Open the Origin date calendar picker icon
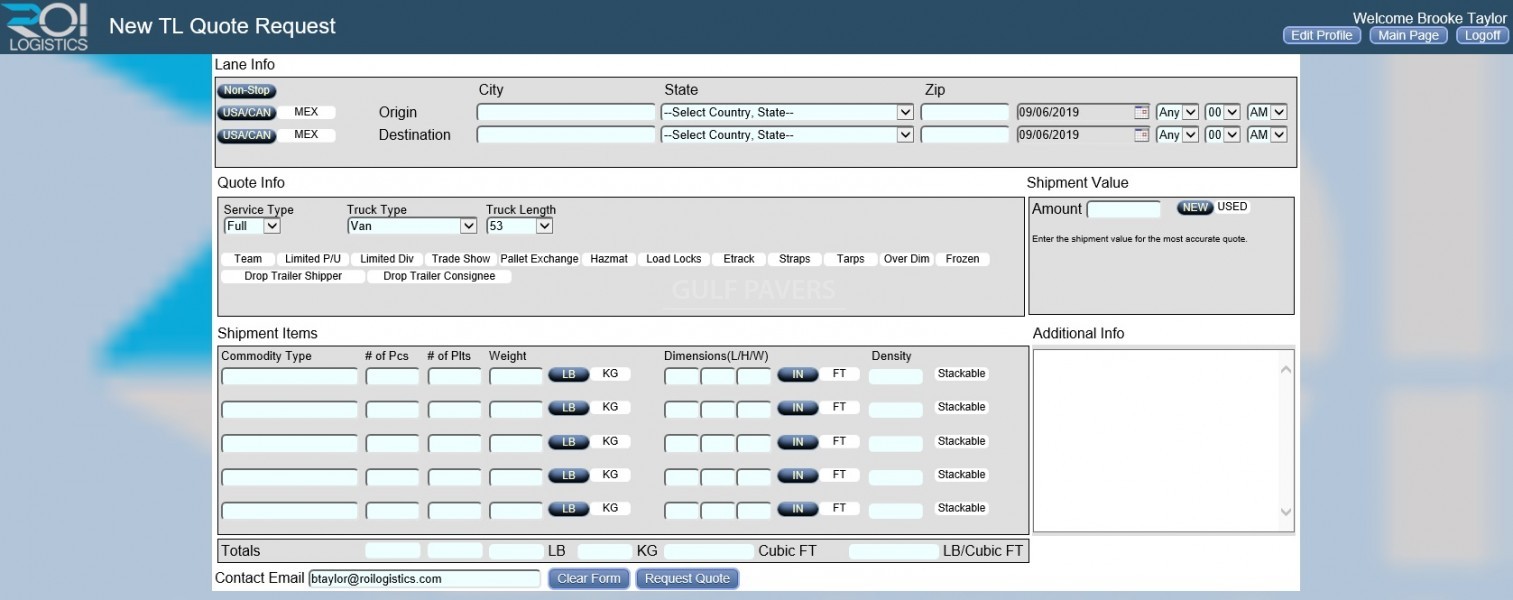 point(1141,112)
